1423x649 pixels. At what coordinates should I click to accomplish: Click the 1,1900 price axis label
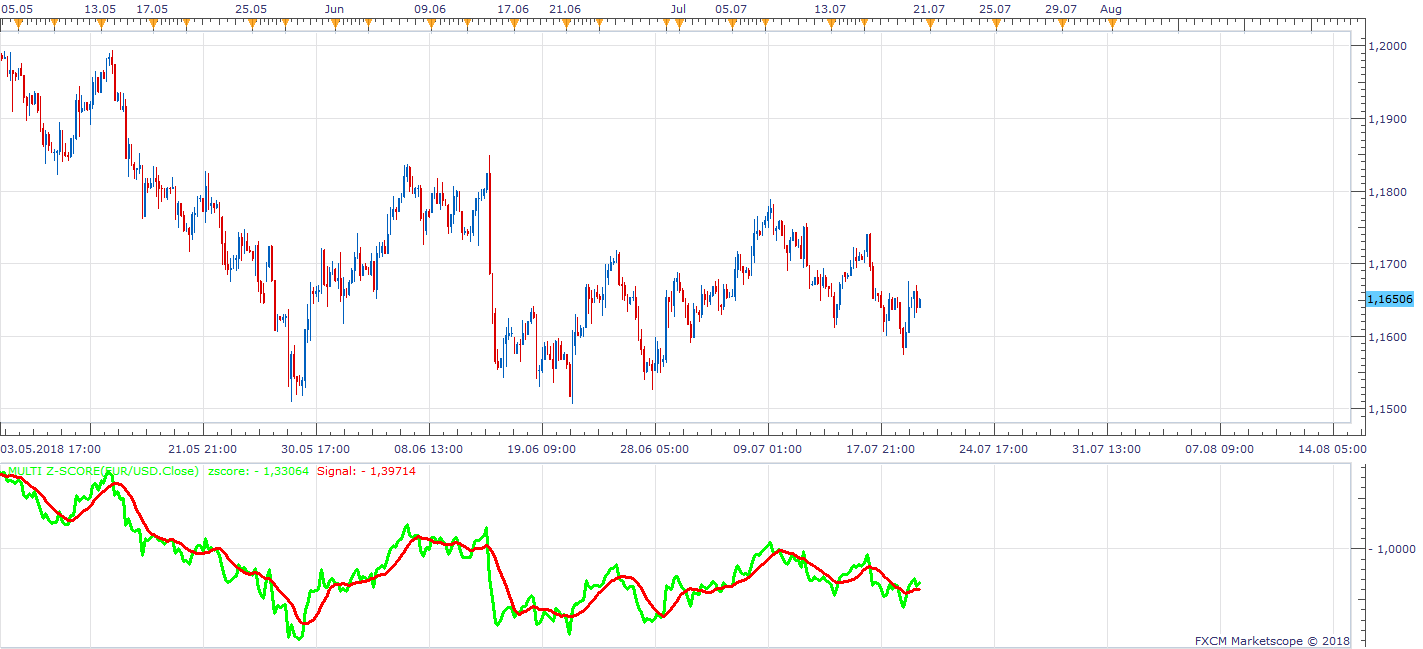click(1389, 119)
